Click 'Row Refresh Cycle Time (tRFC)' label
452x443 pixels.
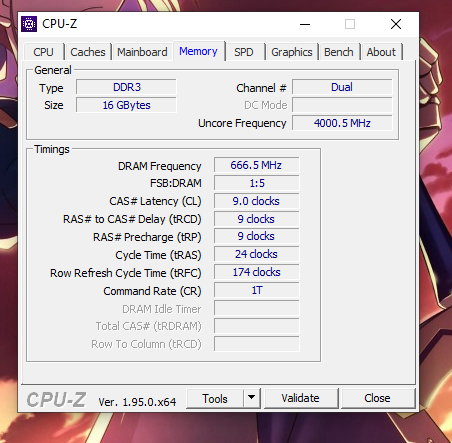point(126,273)
